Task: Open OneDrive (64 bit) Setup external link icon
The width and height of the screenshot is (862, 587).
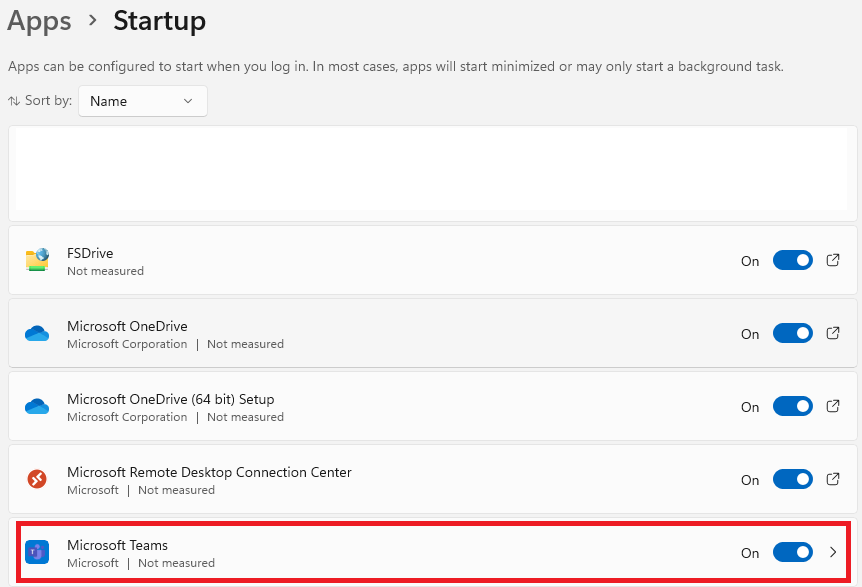Action: (x=833, y=406)
